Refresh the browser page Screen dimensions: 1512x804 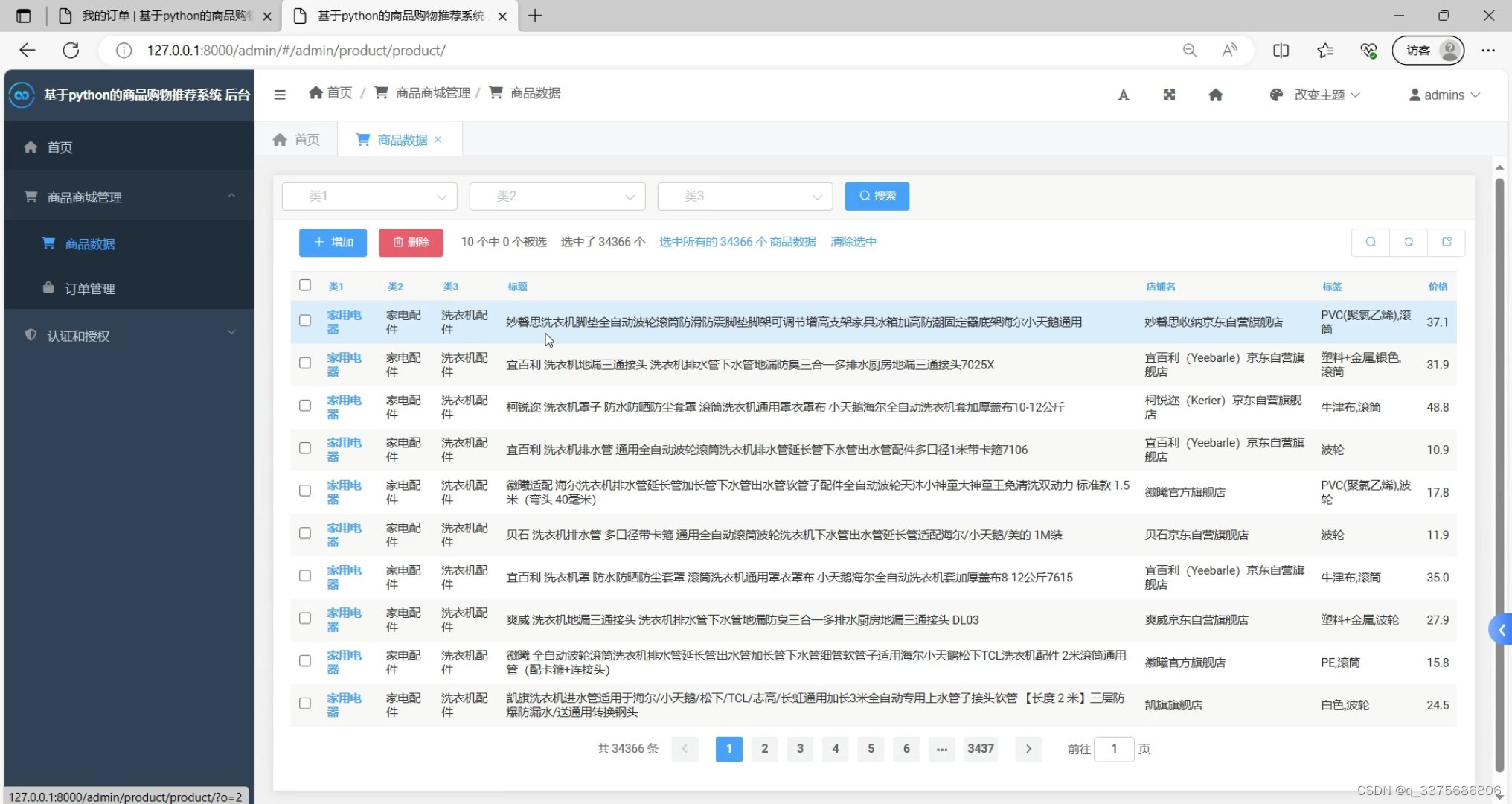(x=71, y=51)
